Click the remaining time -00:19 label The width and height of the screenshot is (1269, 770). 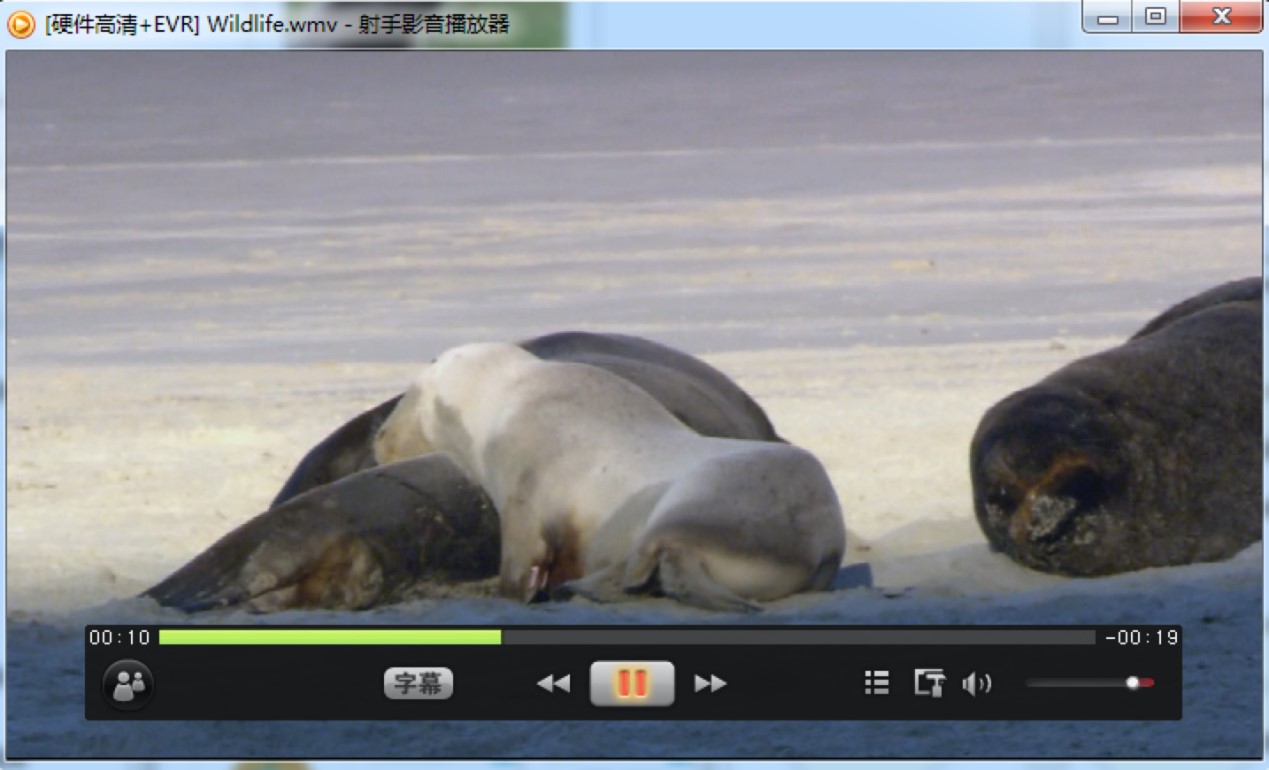click(x=1141, y=638)
